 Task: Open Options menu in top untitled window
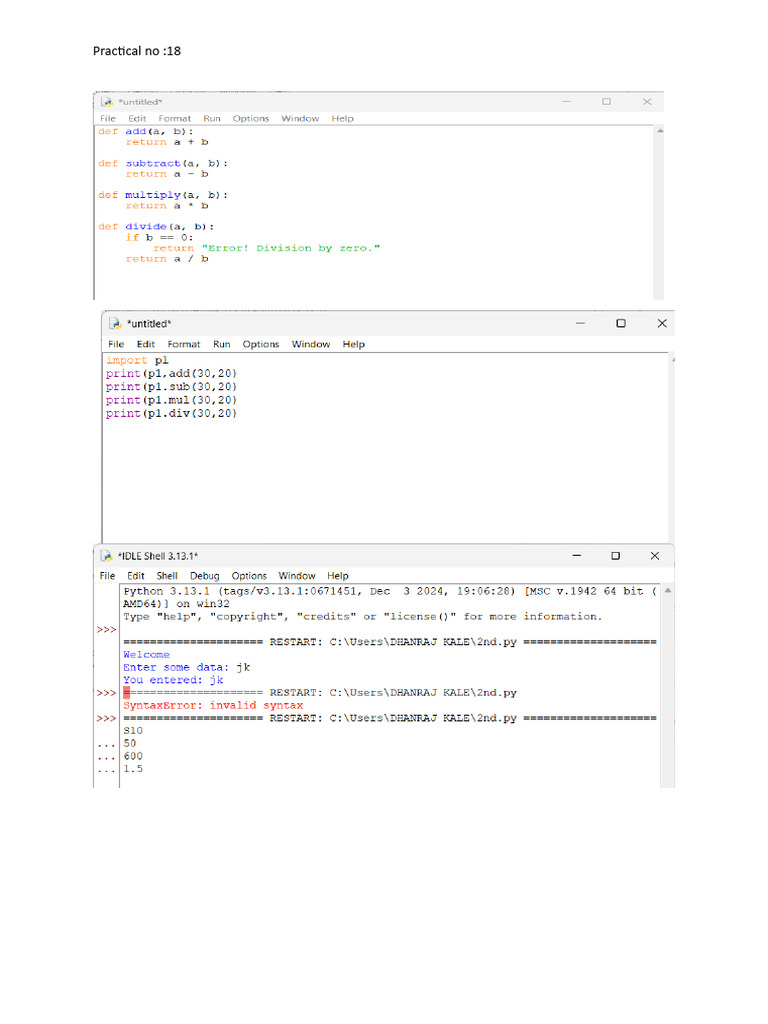pos(251,118)
